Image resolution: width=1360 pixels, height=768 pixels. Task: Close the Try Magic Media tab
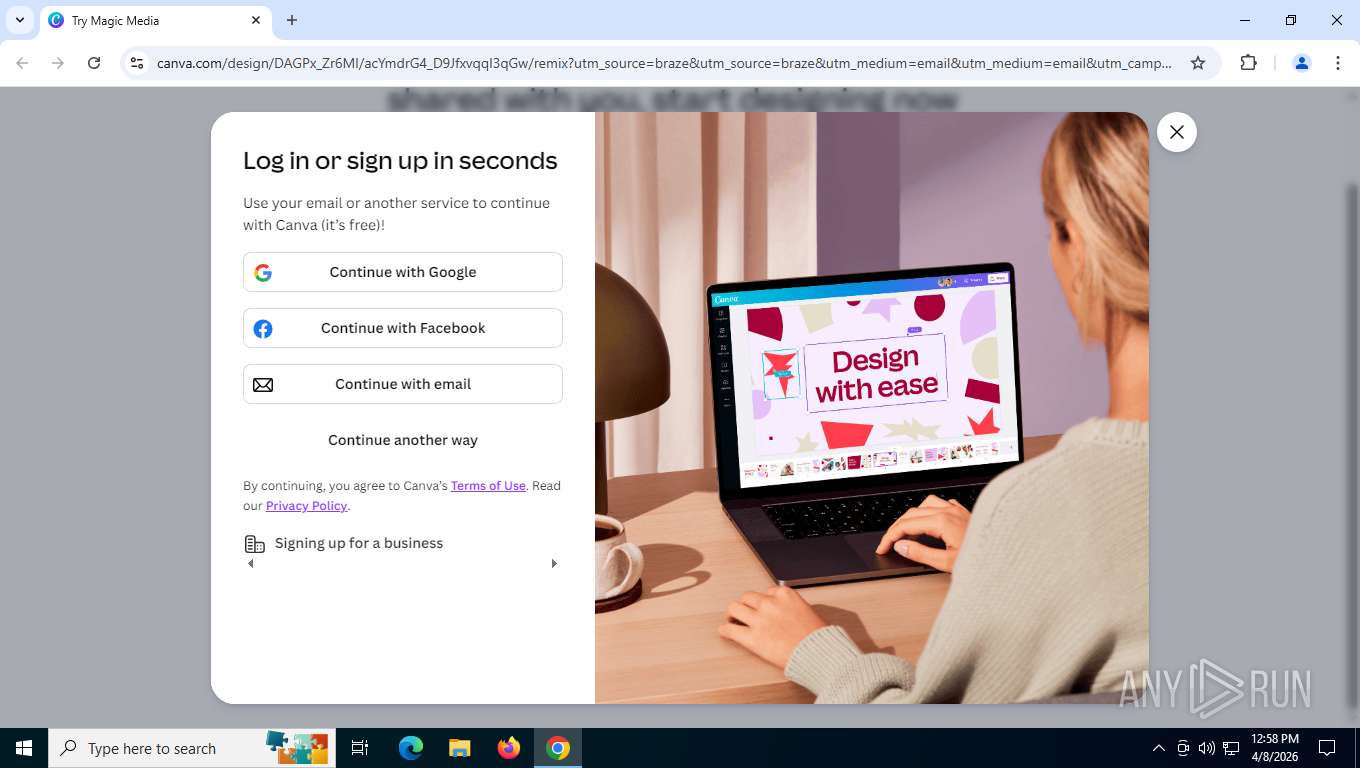[256, 20]
